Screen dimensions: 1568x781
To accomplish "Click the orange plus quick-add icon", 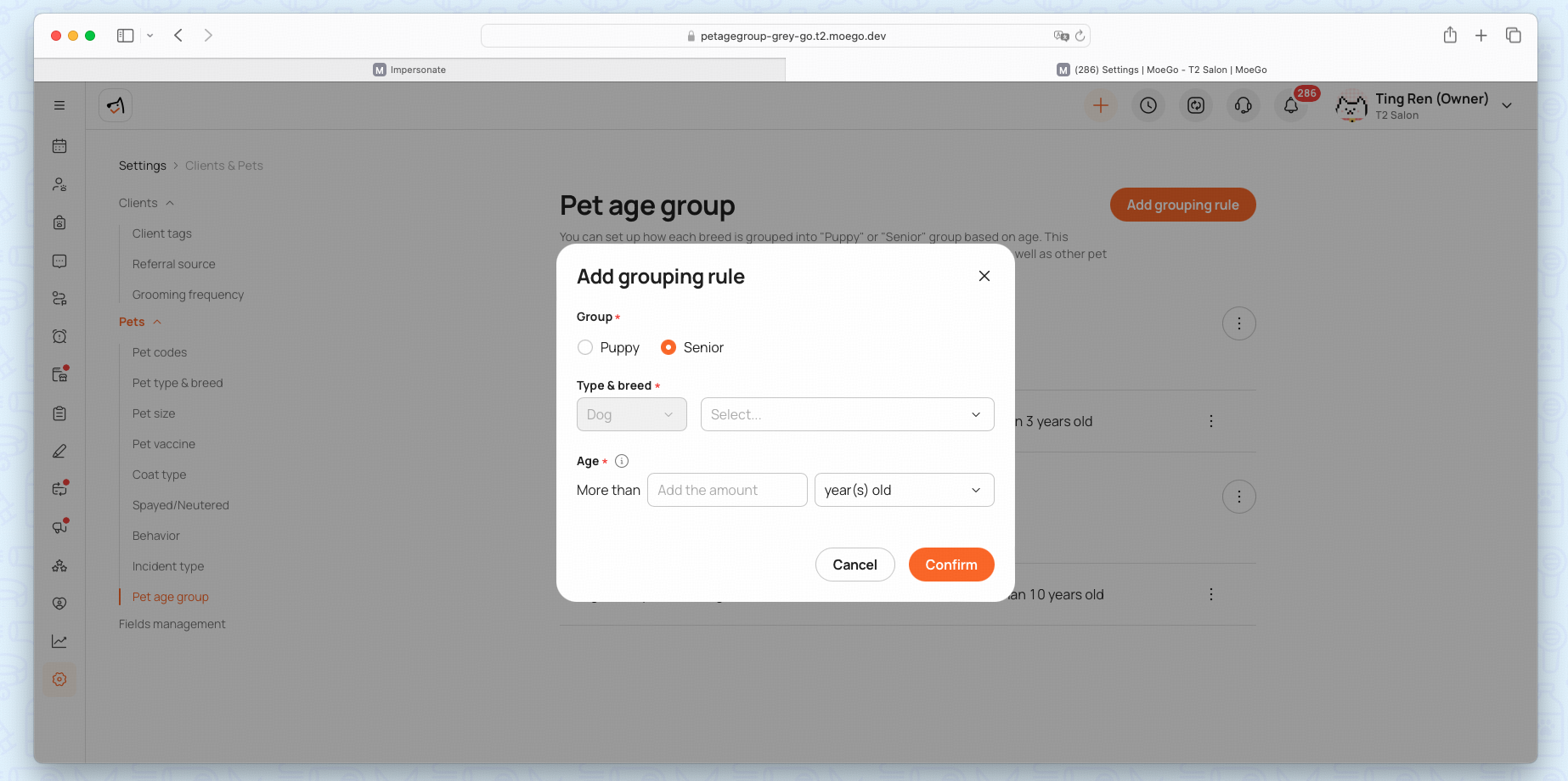I will tap(1100, 105).
